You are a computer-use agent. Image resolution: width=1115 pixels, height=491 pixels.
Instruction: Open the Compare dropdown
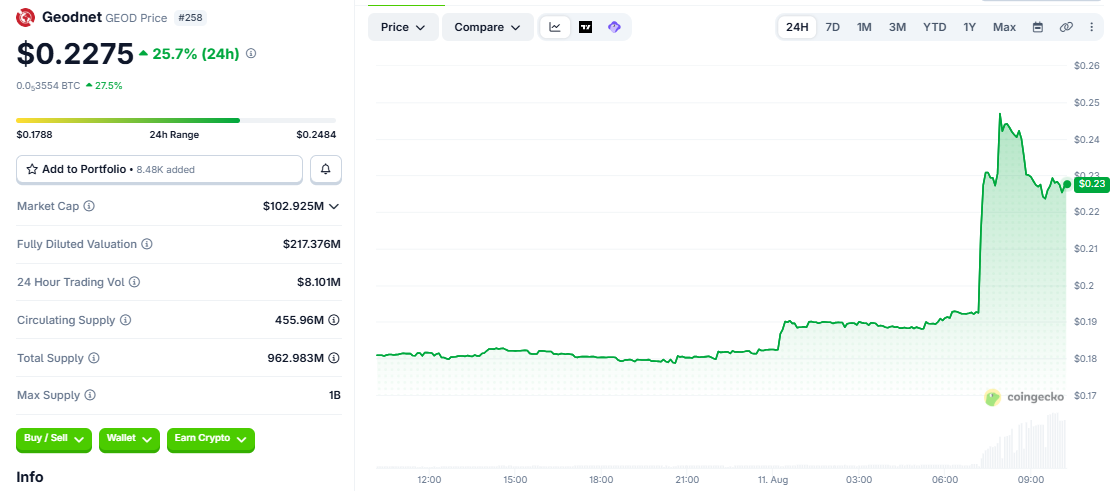488,27
